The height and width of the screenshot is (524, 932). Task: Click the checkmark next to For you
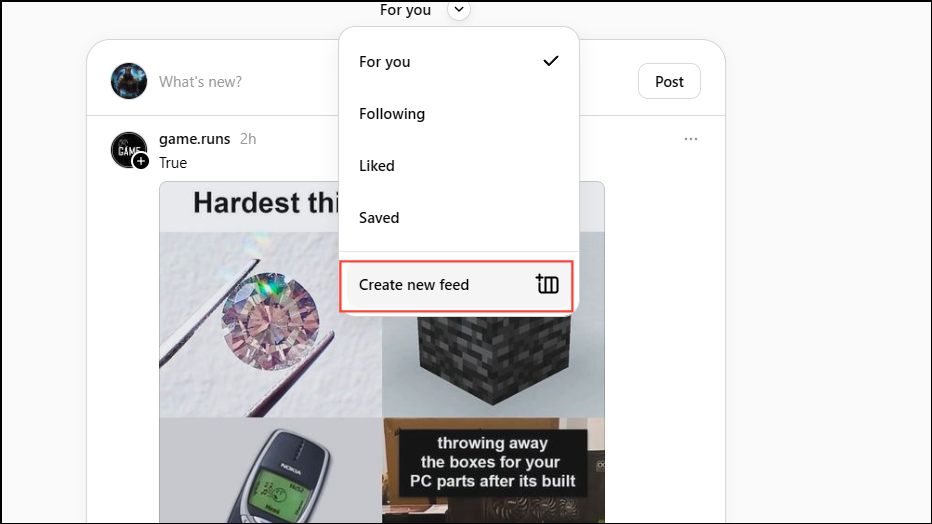pyautogui.click(x=551, y=61)
